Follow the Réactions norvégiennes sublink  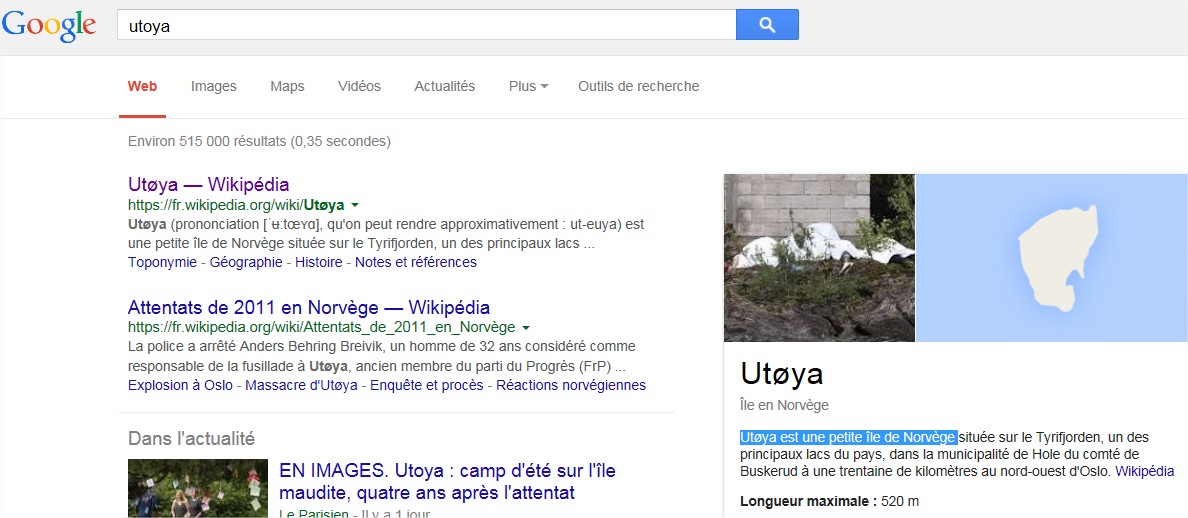point(571,385)
